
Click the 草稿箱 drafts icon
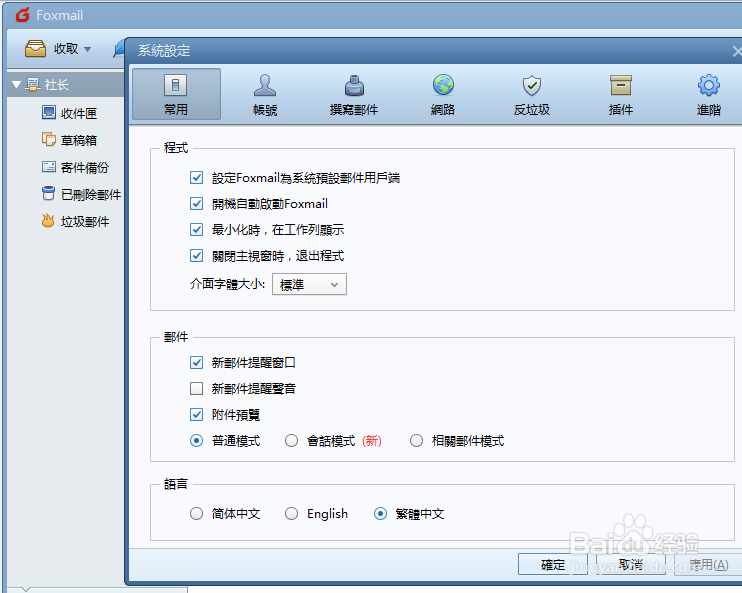(48, 139)
